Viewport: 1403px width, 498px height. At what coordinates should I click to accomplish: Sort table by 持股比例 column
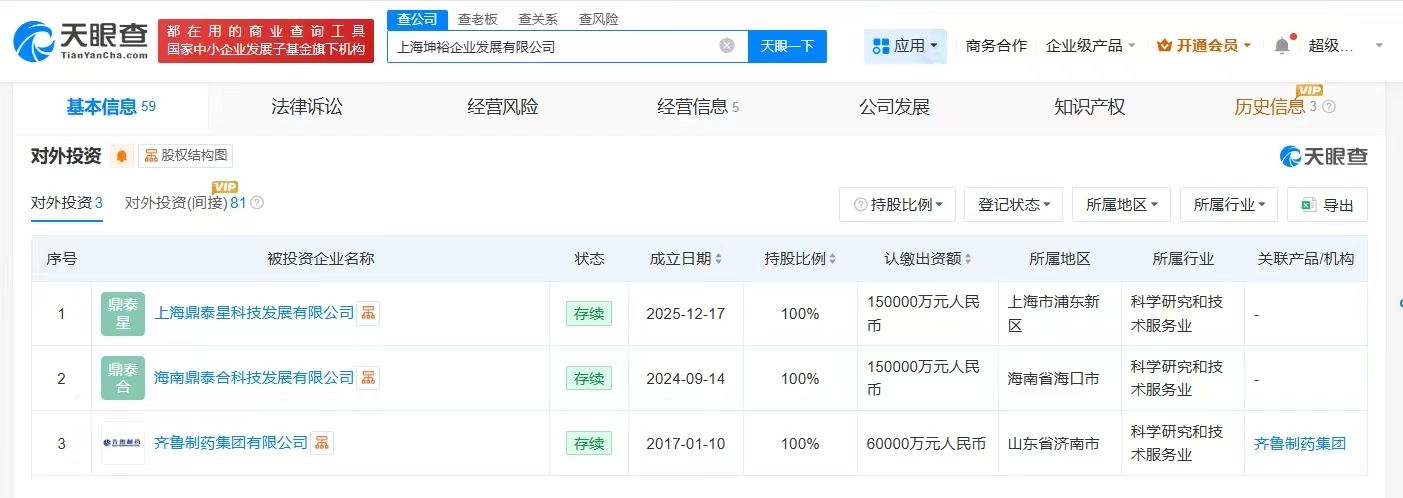pyautogui.click(x=800, y=259)
